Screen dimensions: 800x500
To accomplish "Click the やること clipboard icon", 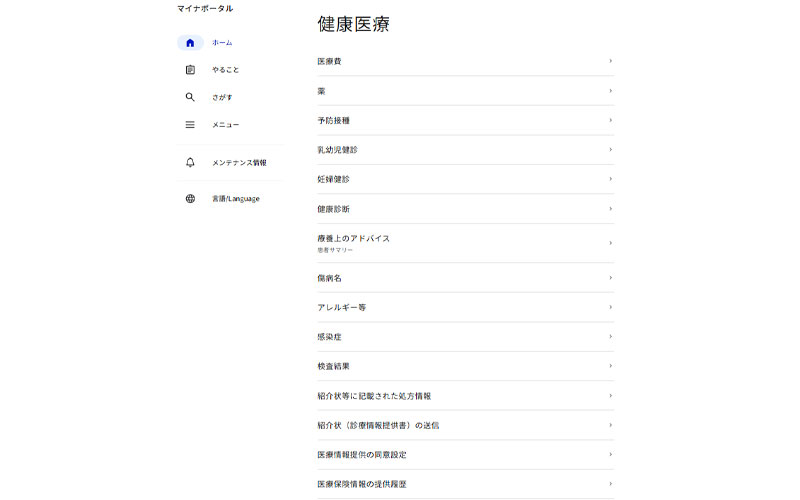I will pos(190,70).
